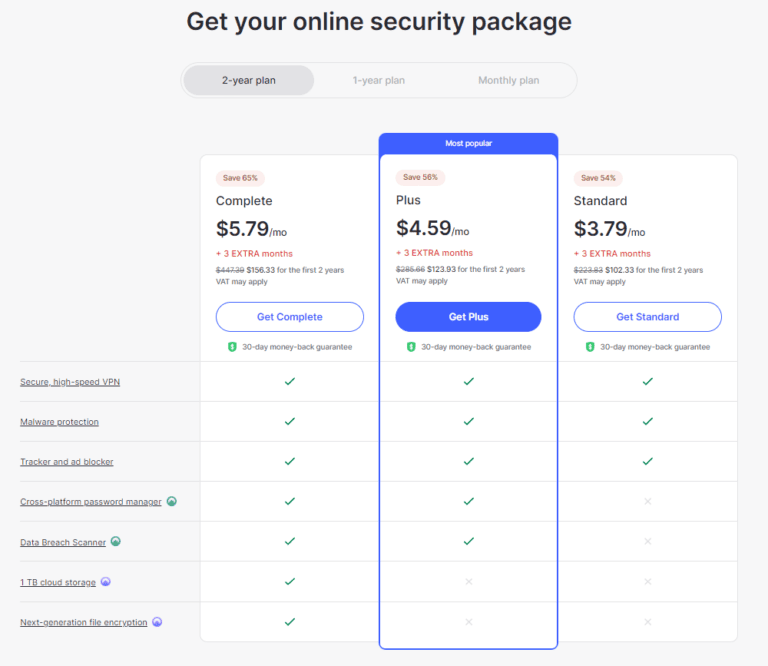Click the icon next to Data Breach Scanner
The width and height of the screenshot is (768, 666).
tap(116, 541)
